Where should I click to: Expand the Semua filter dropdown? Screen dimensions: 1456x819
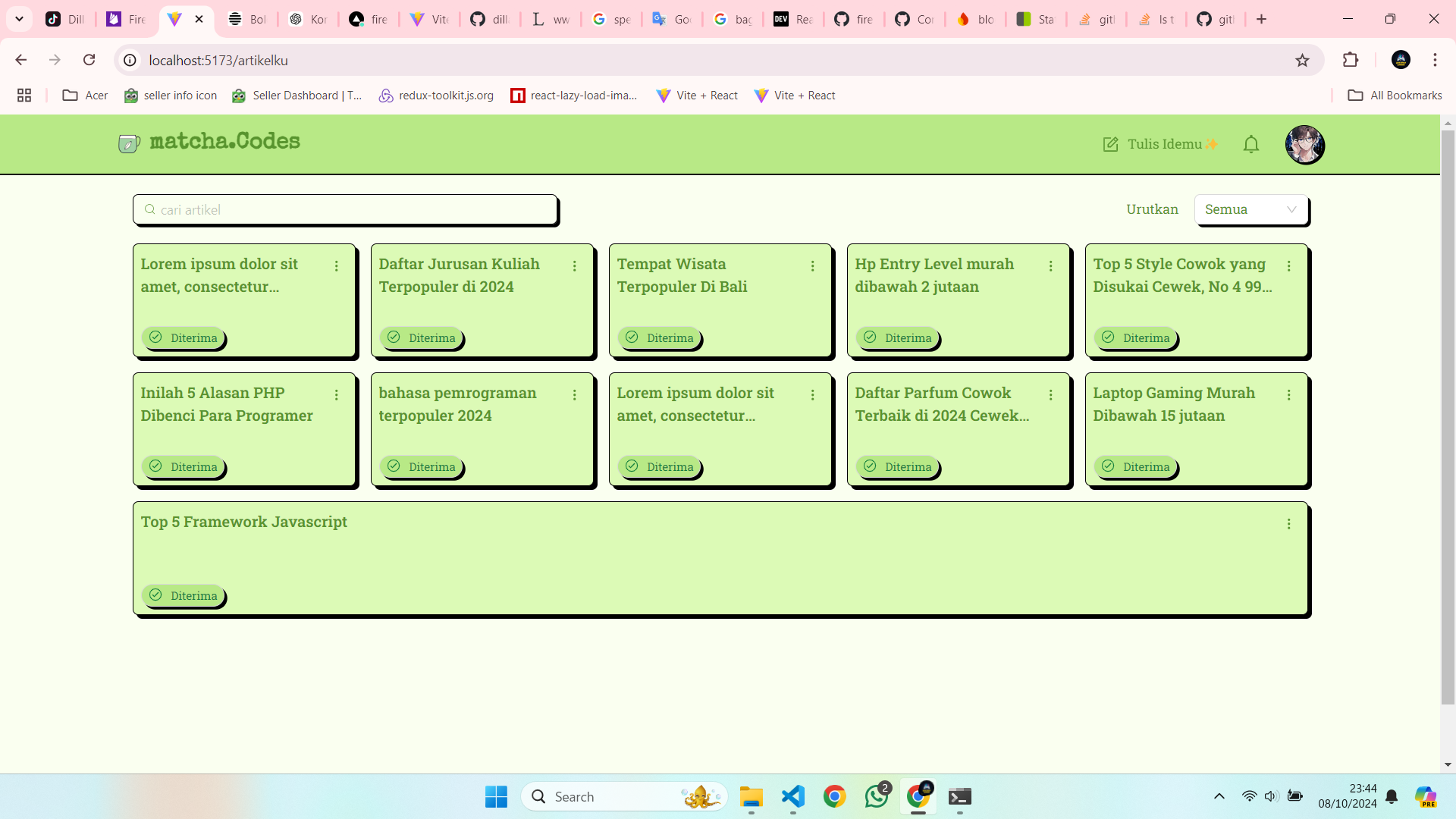(1250, 208)
